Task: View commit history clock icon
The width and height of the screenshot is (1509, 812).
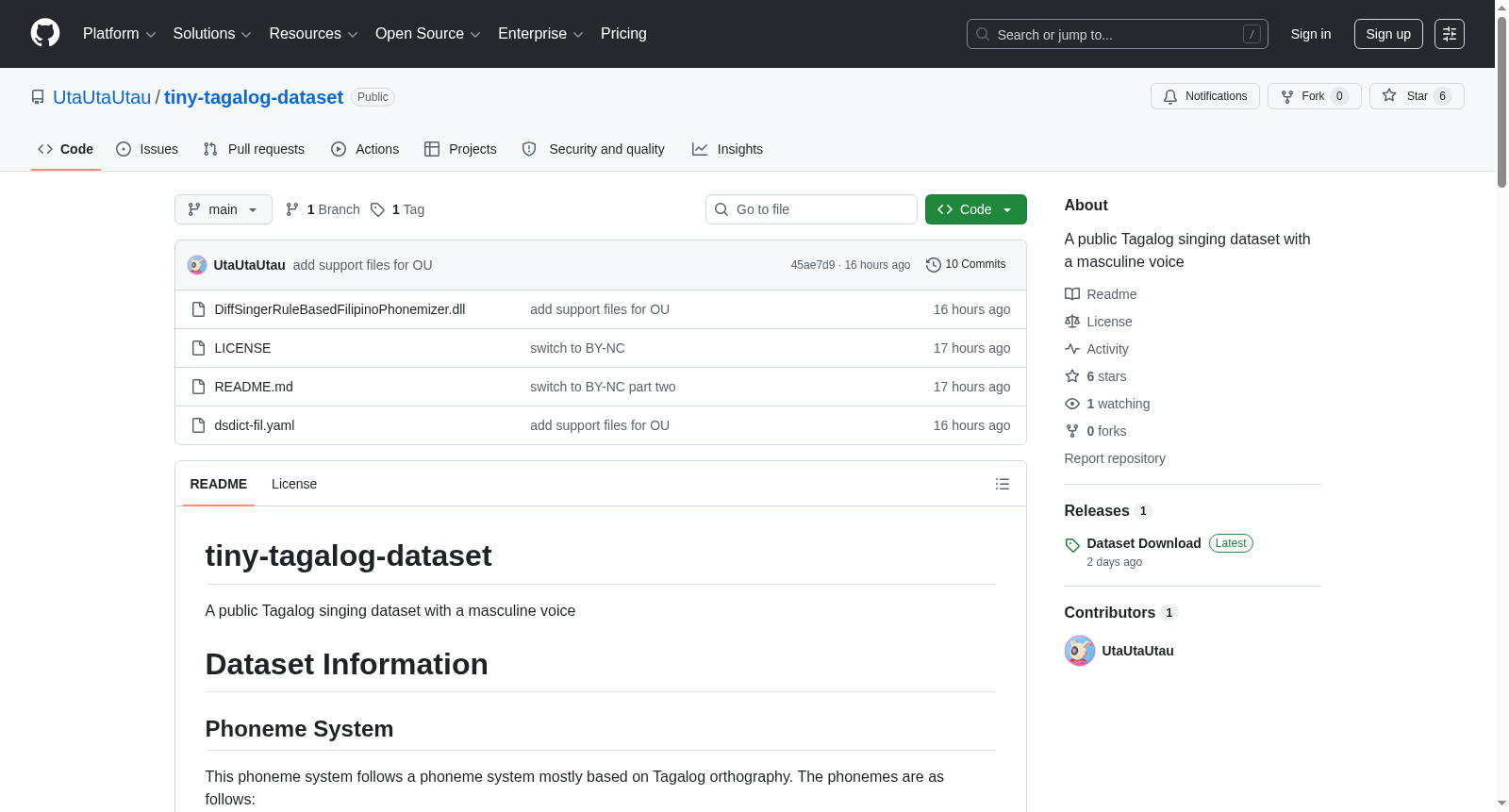Action: 934,265
